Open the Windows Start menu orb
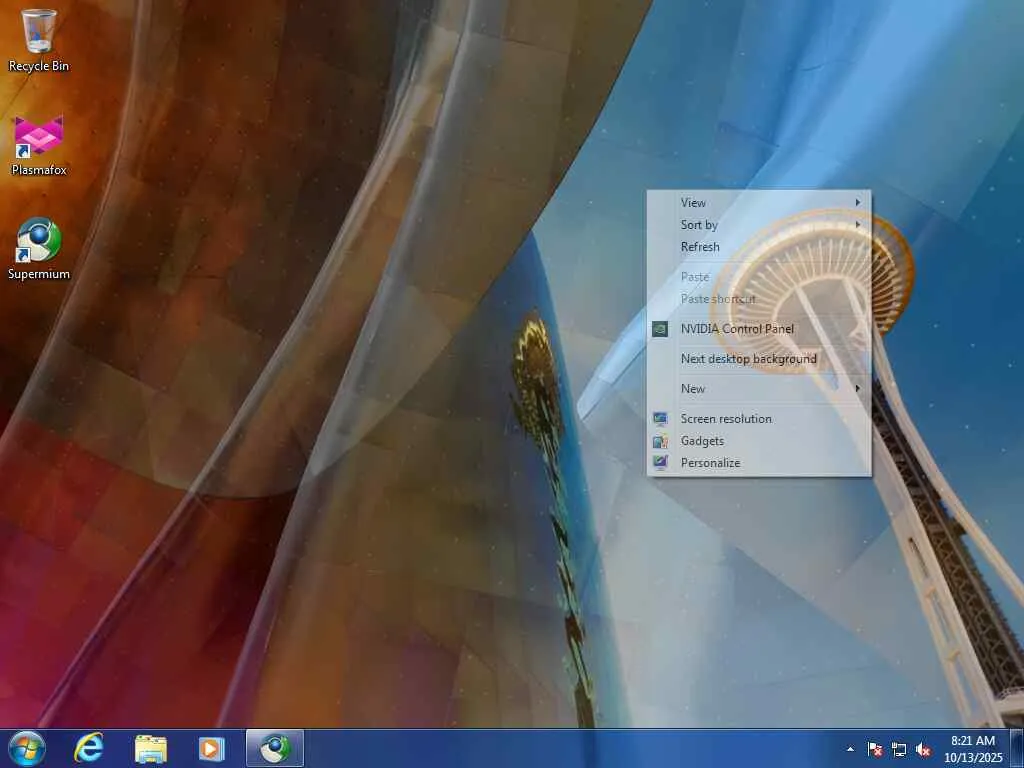The image size is (1024, 768). point(27,748)
